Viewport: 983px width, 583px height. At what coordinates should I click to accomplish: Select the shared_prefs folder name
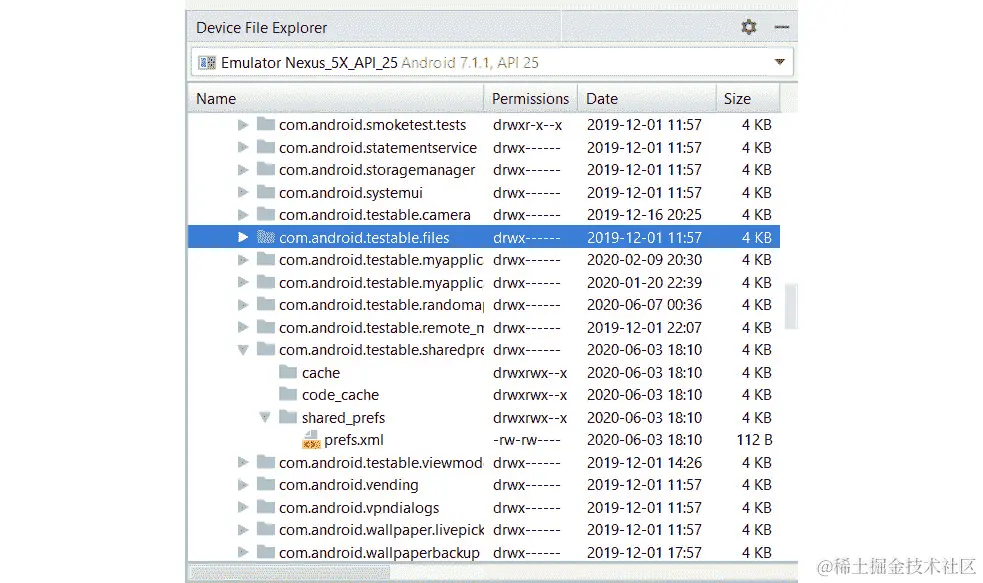[344, 418]
